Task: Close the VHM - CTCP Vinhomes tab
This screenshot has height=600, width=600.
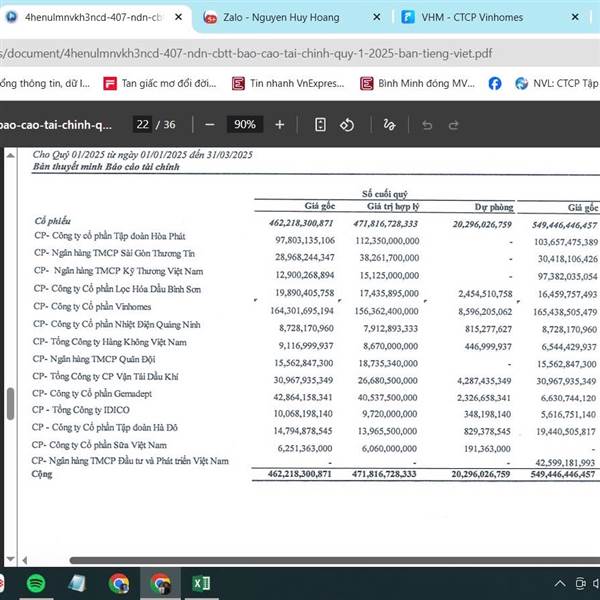Action: tap(575, 17)
